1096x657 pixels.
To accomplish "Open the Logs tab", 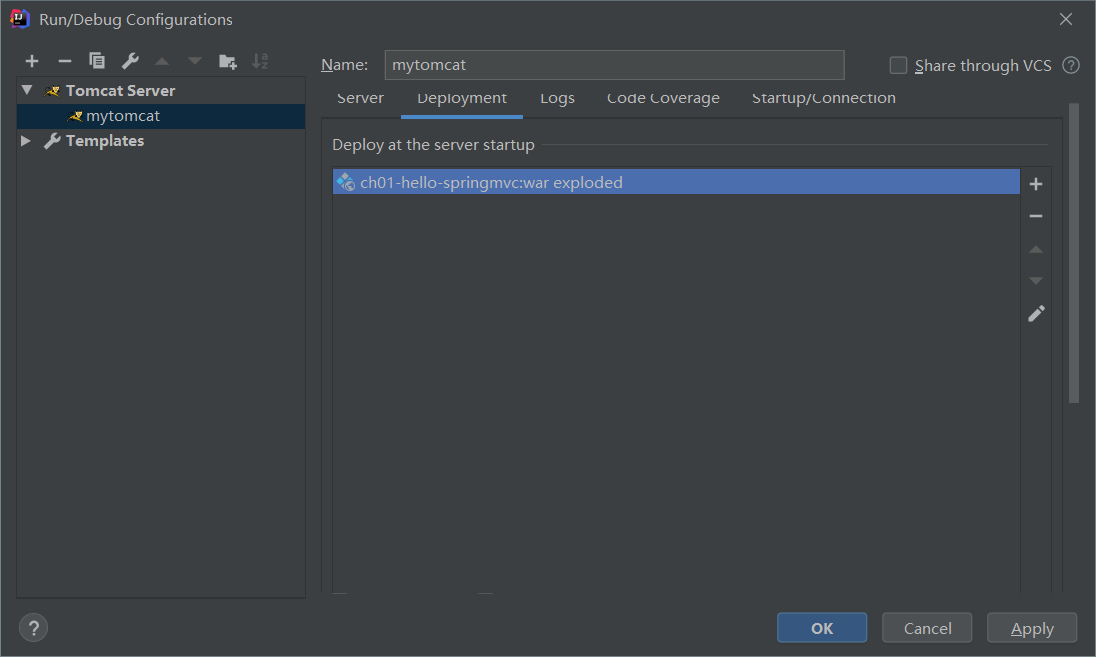I will coord(557,99).
